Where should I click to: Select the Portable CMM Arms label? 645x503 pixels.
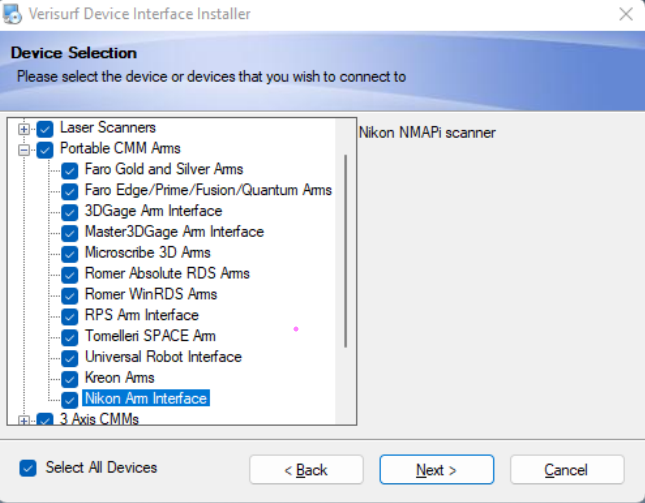pos(120,148)
